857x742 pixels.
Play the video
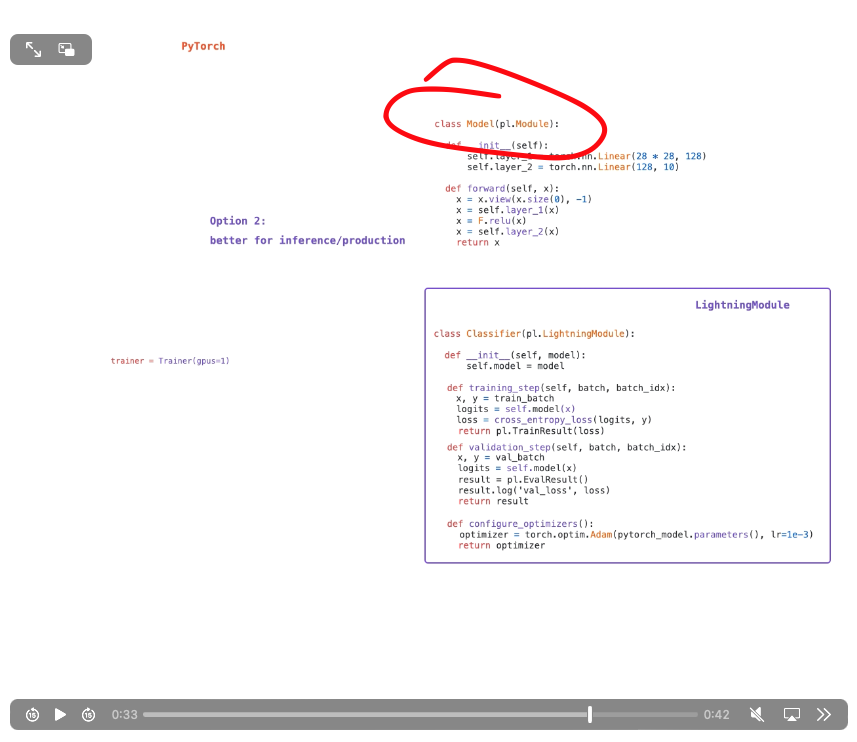point(60,714)
